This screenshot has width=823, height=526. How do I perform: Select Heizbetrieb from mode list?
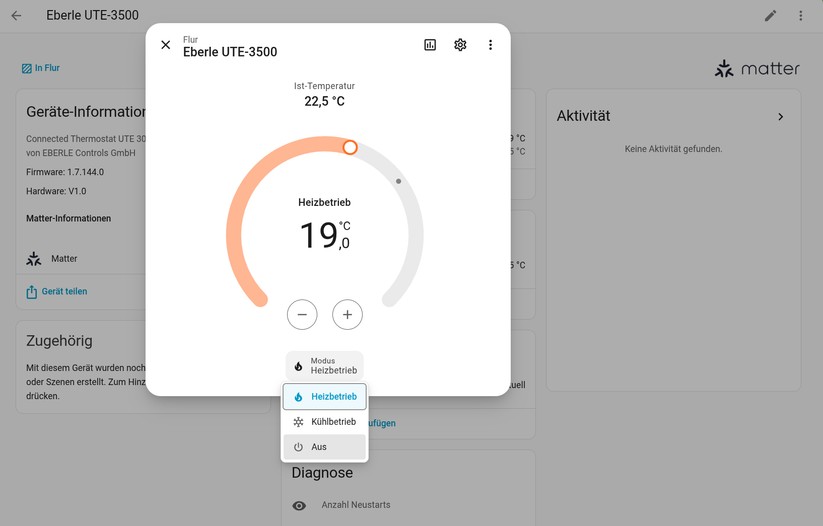pos(324,396)
